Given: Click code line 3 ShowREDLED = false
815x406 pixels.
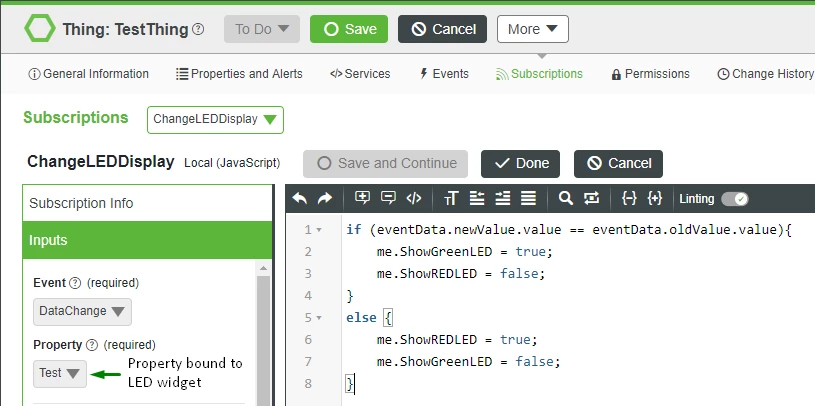Looking at the screenshot, I should coord(461,274).
